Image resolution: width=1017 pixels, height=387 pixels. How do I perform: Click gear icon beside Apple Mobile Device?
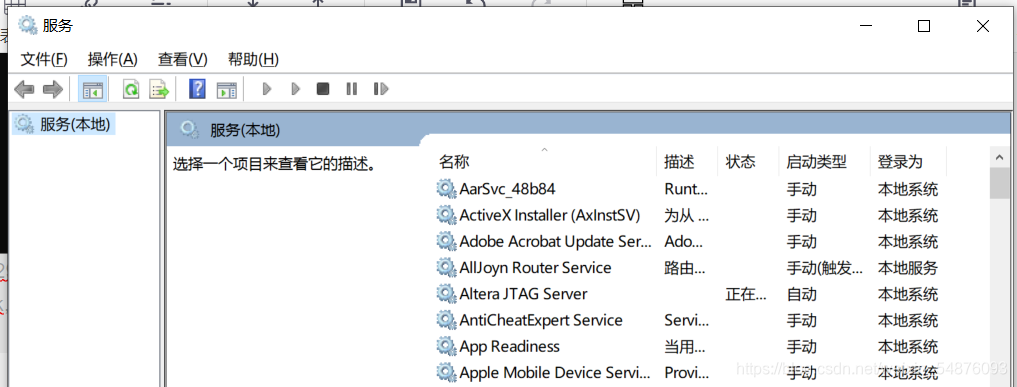pyautogui.click(x=446, y=373)
